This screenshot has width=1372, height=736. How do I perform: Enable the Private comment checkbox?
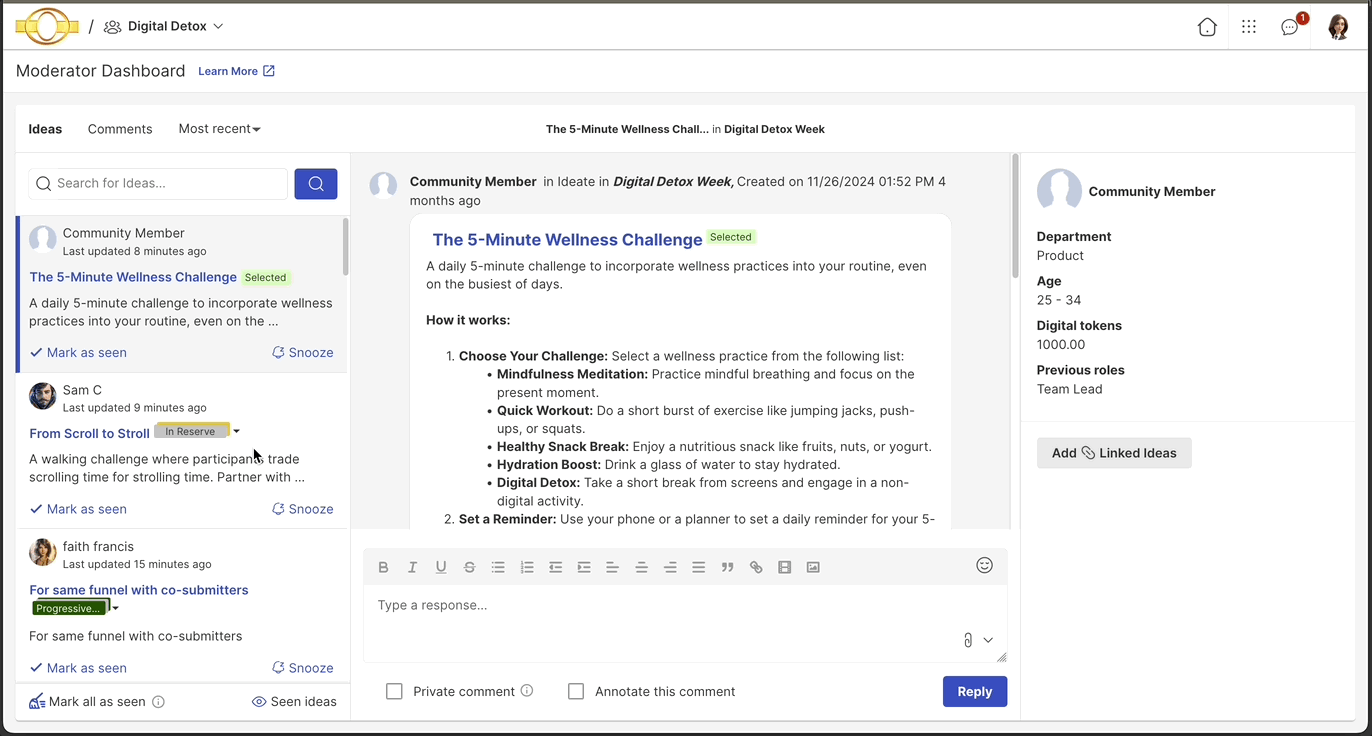click(x=395, y=691)
